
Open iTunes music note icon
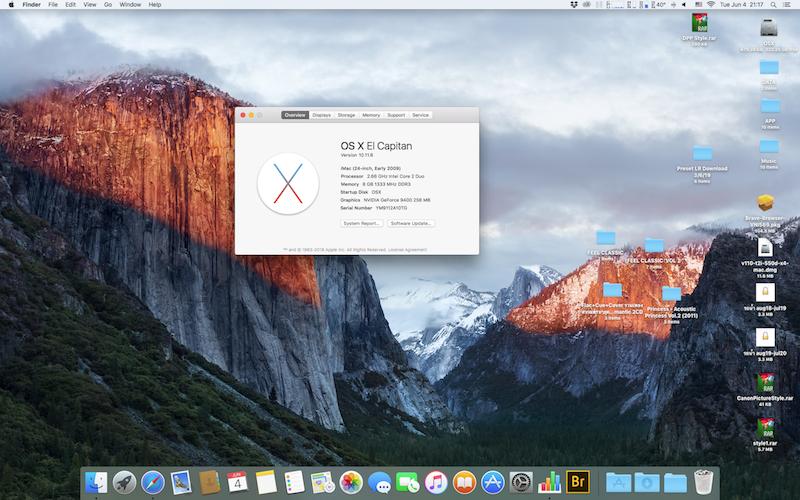pyautogui.click(x=436, y=482)
